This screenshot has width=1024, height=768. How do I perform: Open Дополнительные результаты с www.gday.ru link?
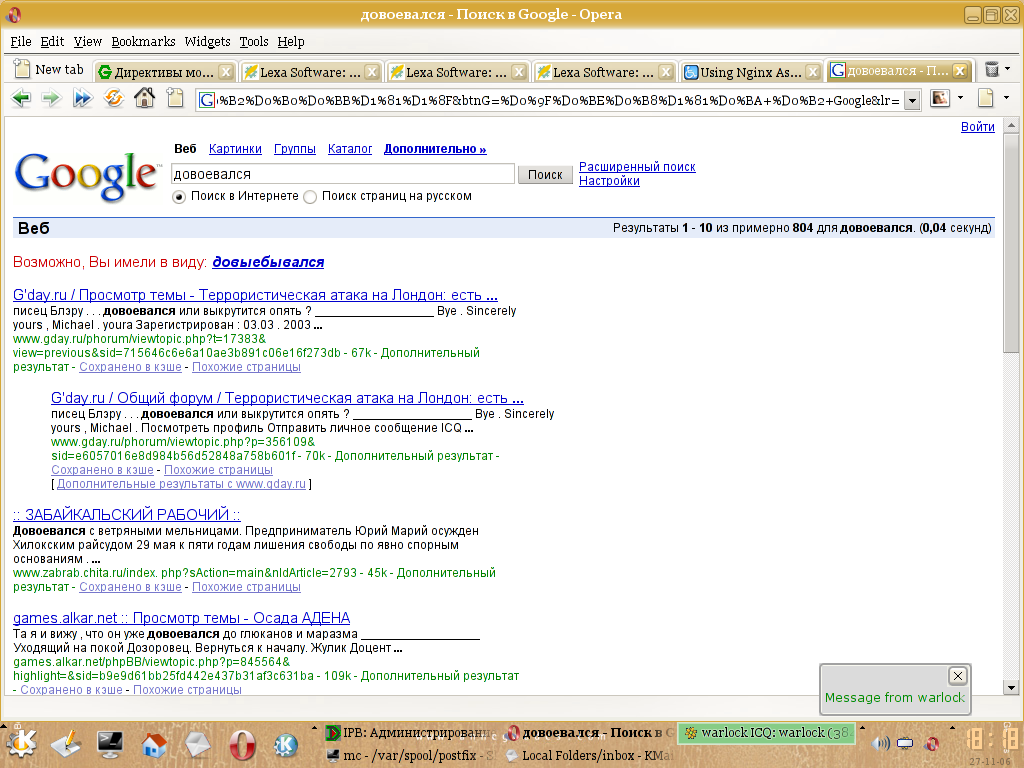(x=181, y=484)
